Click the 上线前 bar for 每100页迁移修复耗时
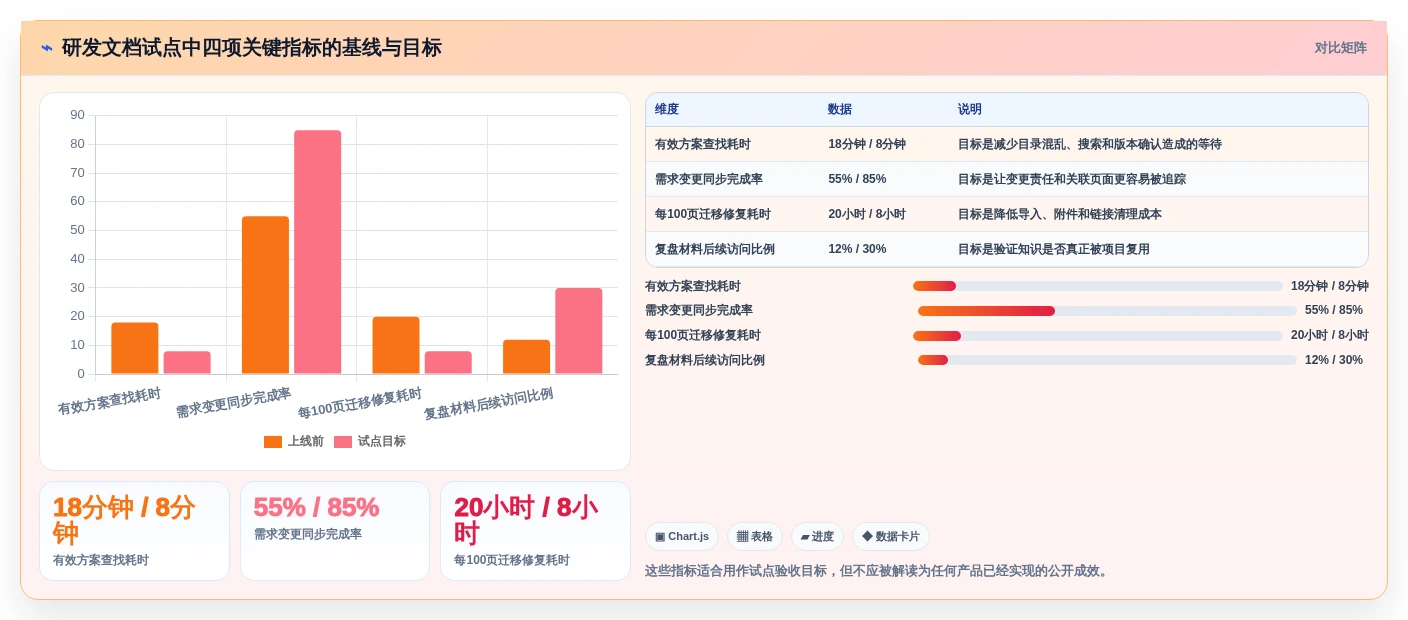Image resolution: width=1408 pixels, height=620 pixels. [396, 345]
